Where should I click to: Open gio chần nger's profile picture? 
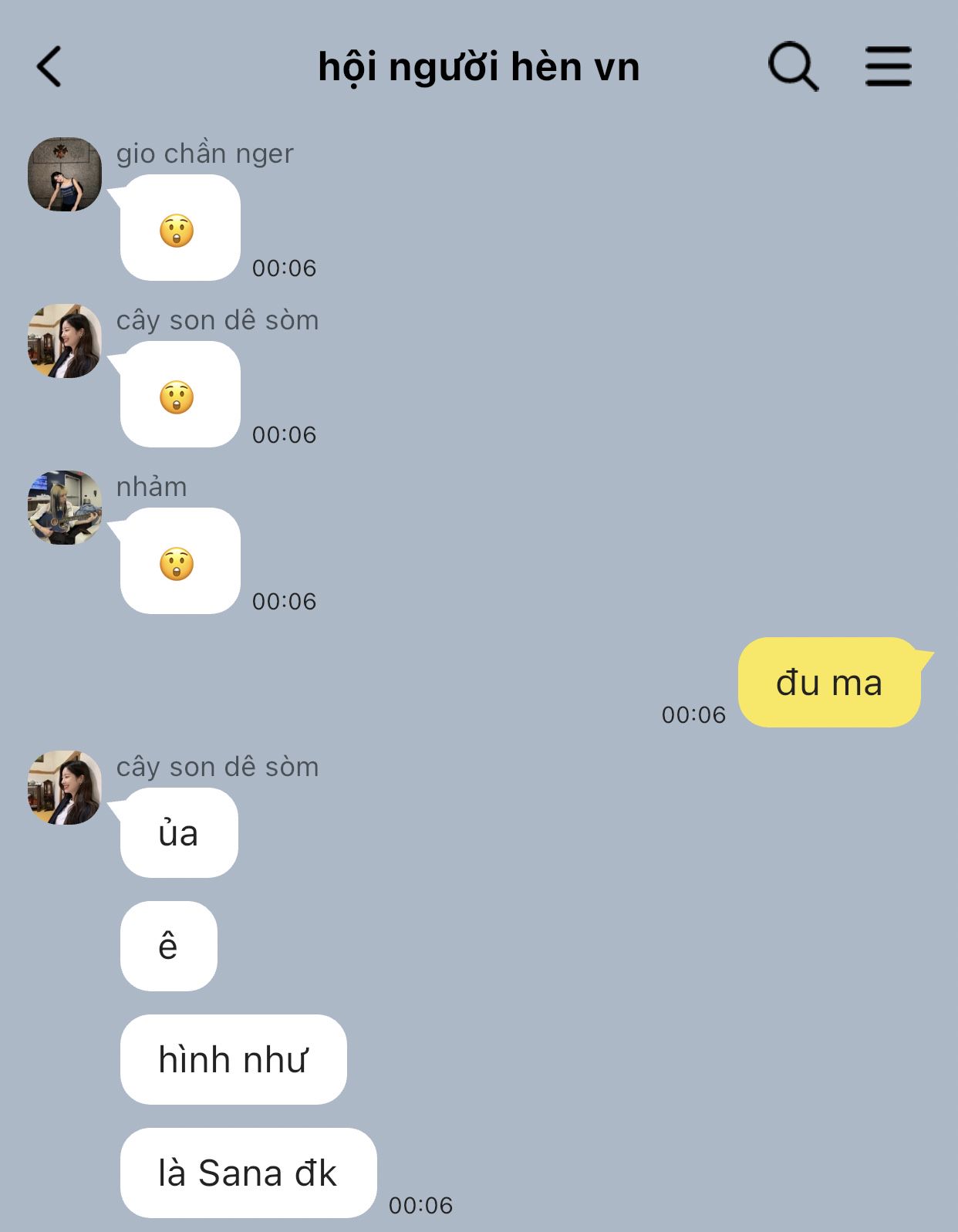click(65, 174)
